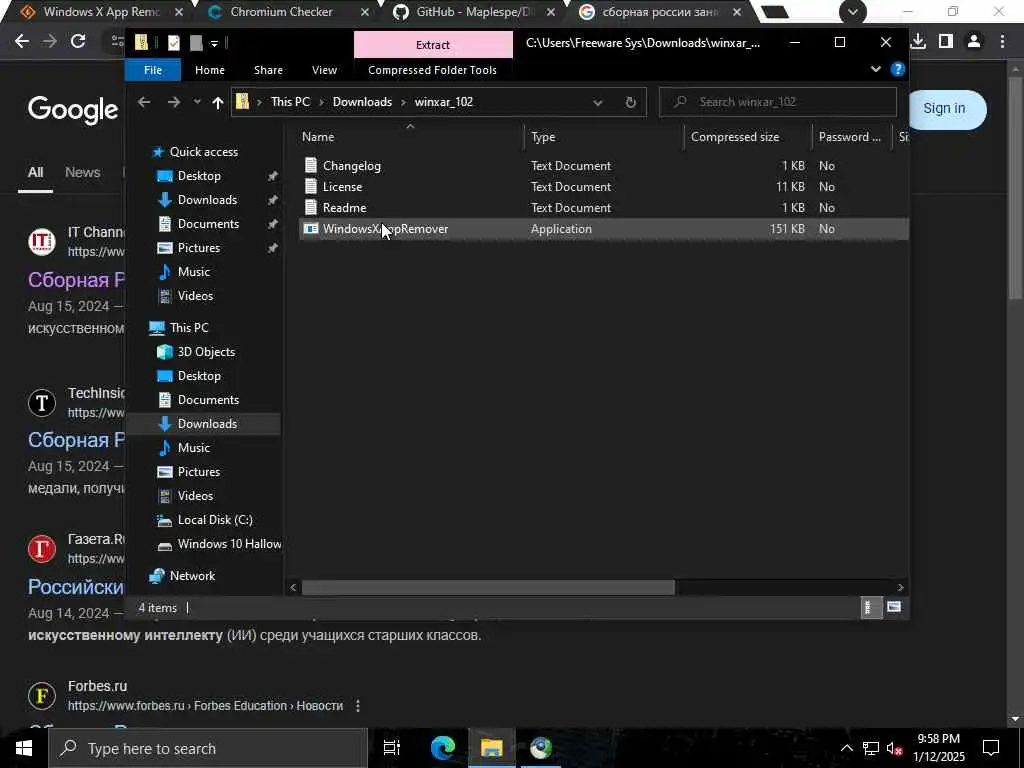Viewport: 1024px width, 768px height.
Task: Click the horizontal scrollbar in file list
Action: [488, 587]
